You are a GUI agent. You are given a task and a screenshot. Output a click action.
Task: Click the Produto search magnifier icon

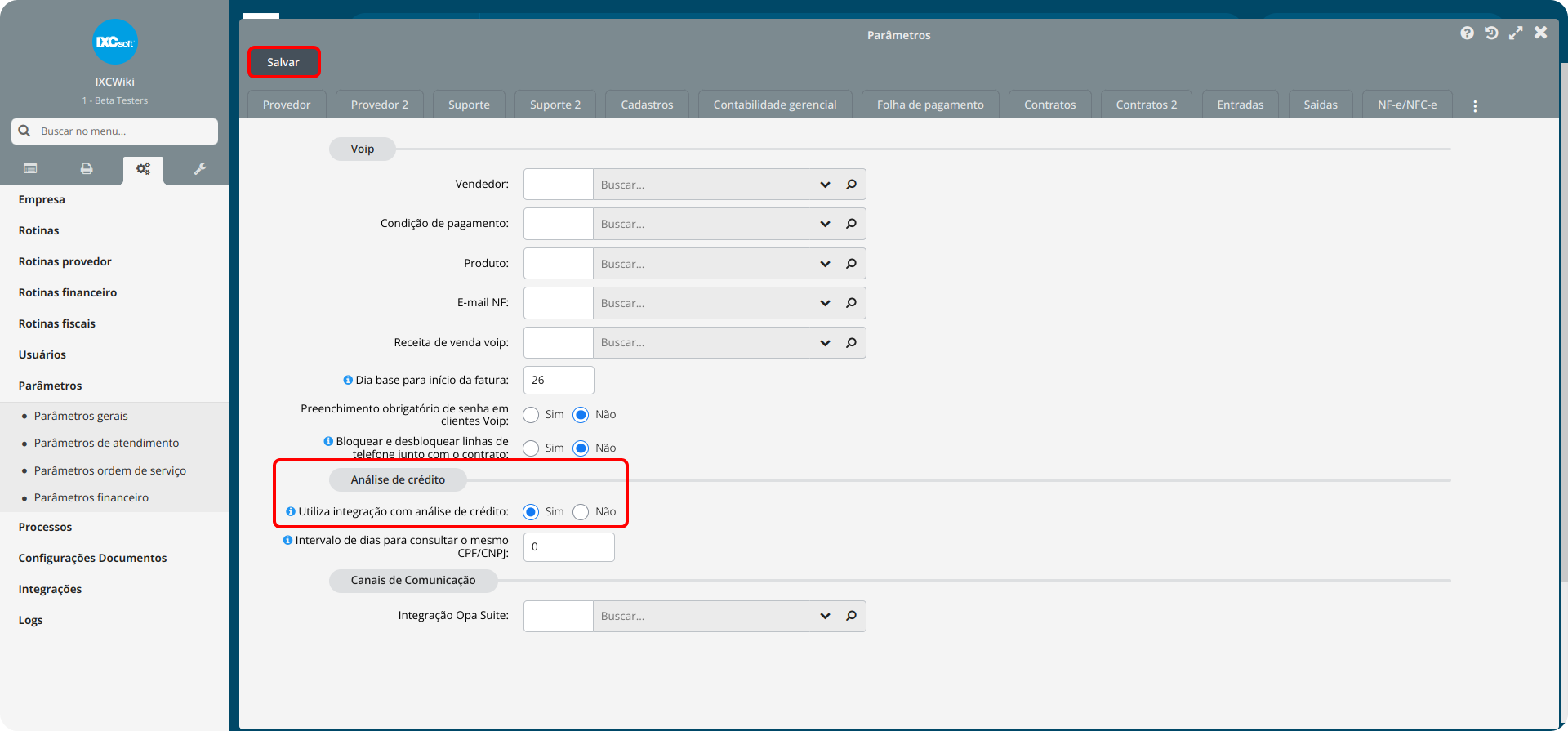851,264
